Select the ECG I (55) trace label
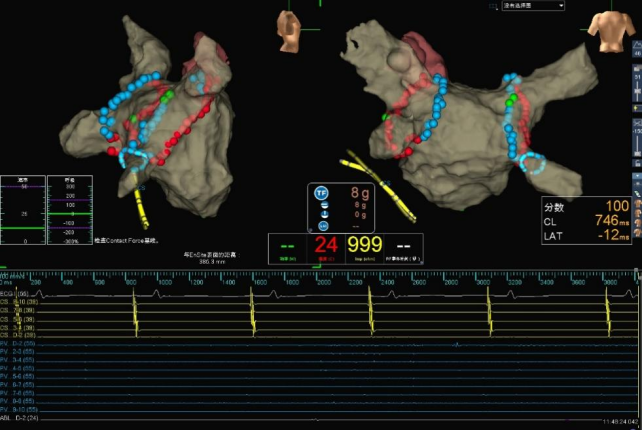This screenshot has width=642, height=430. click(x=14, y=294)
